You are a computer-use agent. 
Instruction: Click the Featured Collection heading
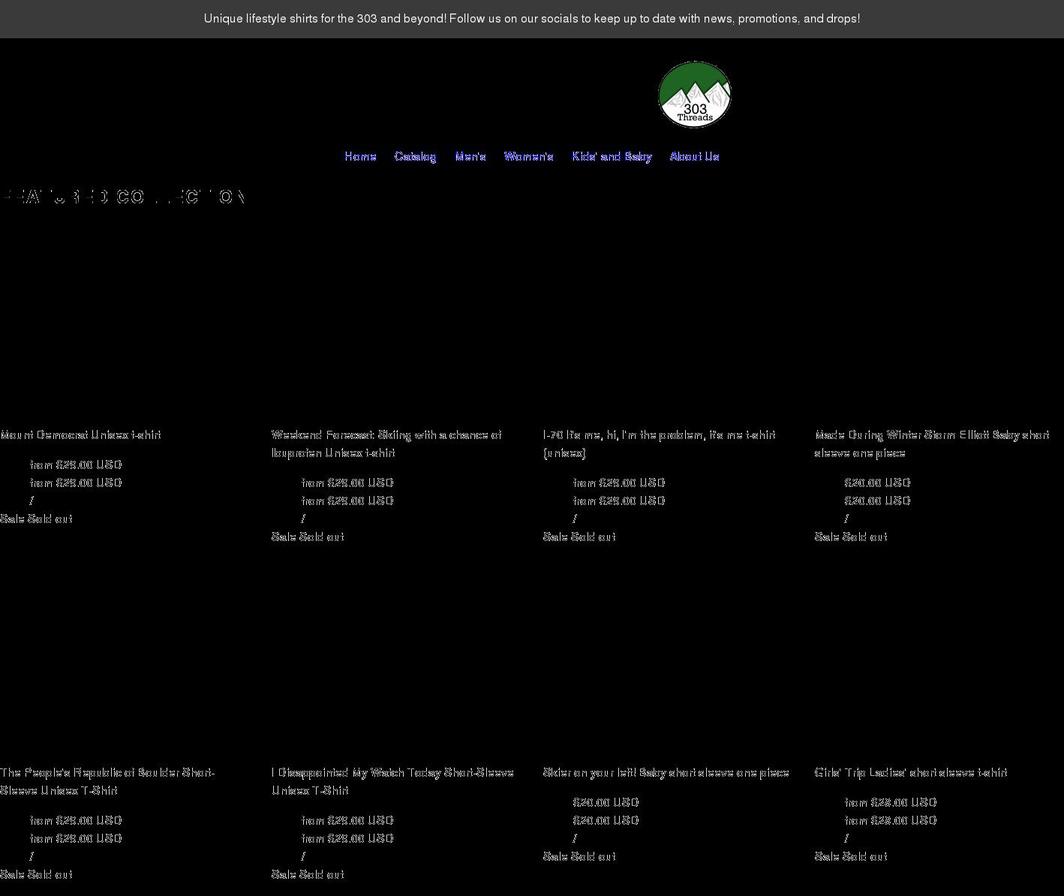pos(123,197)
